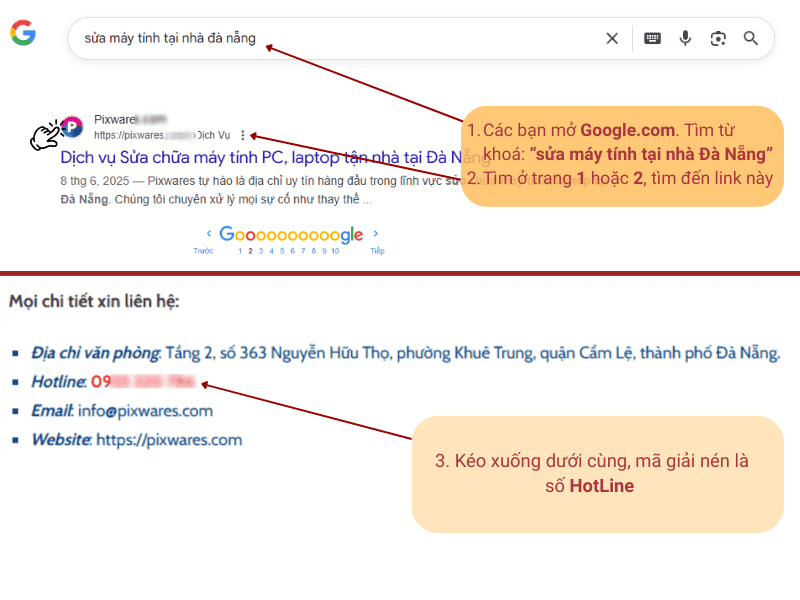Open the on-screen keyboard input tool
800x600 pixels.
(x=652, y=39)
